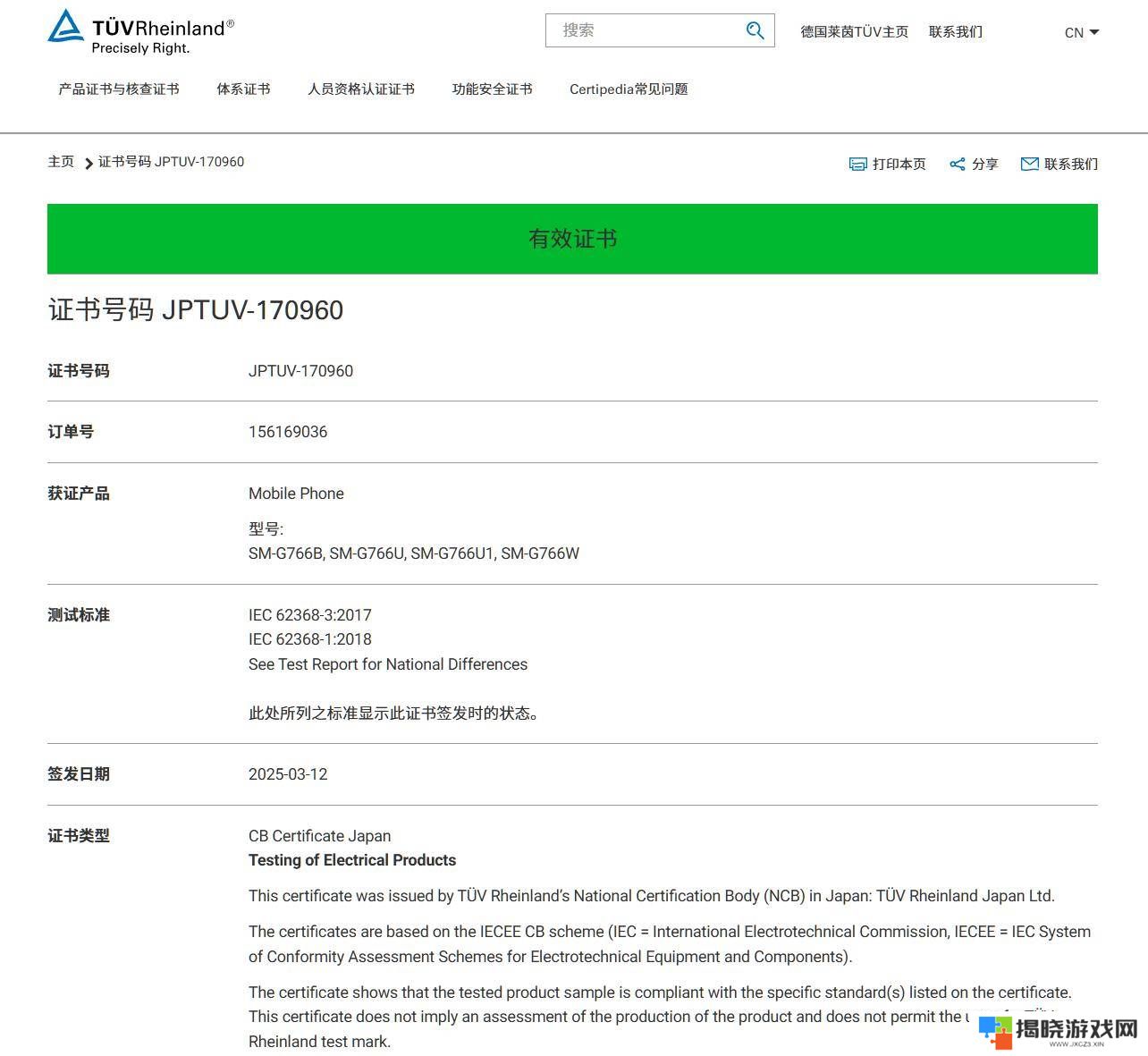The image size is (1148, 1056).
Task: Click 获证产品 row label
Action: (x=79, y=494)
